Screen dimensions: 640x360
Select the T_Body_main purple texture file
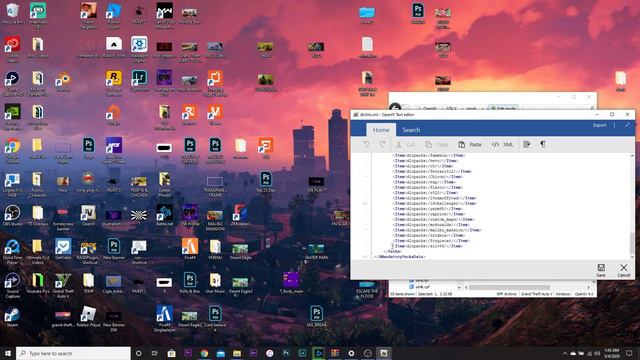[x=291, y=283]
